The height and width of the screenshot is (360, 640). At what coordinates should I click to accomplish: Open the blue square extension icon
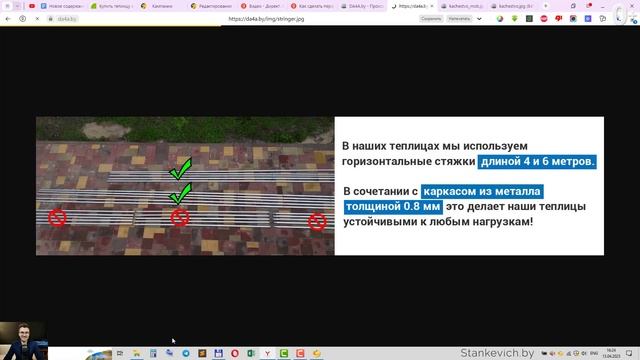tap(588, 19)
